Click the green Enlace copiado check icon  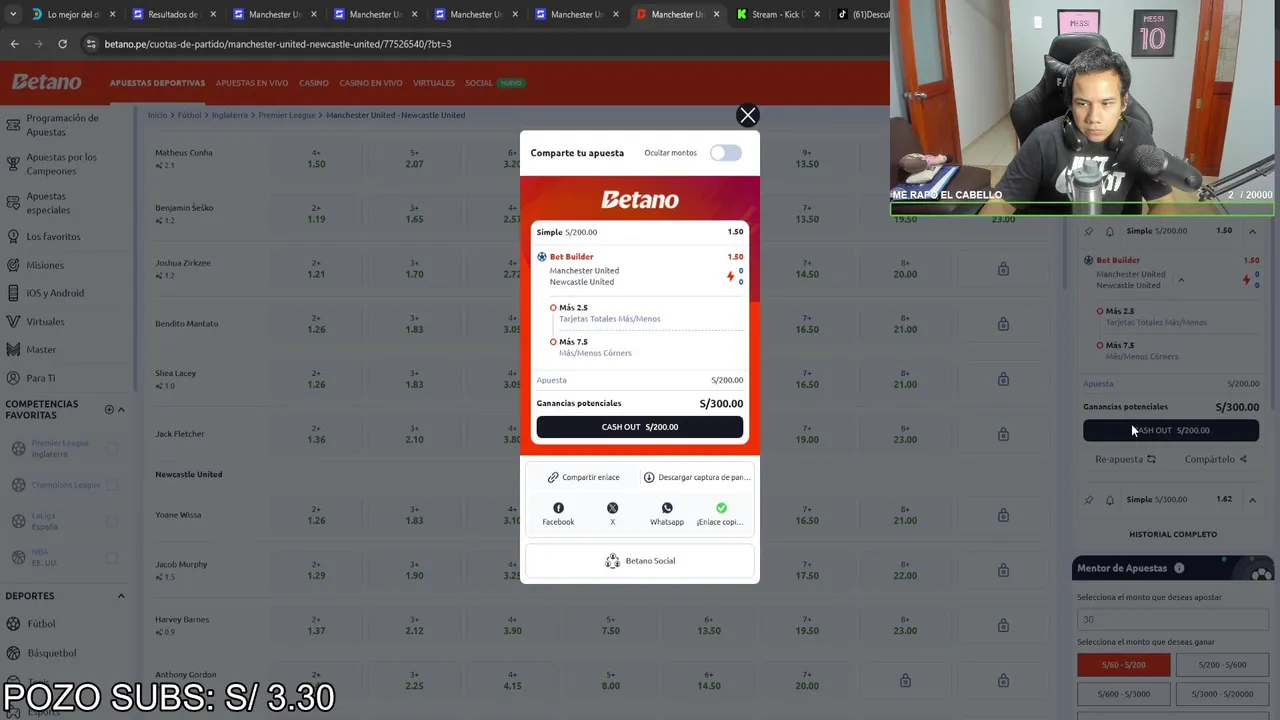click(x=721, y=508)
